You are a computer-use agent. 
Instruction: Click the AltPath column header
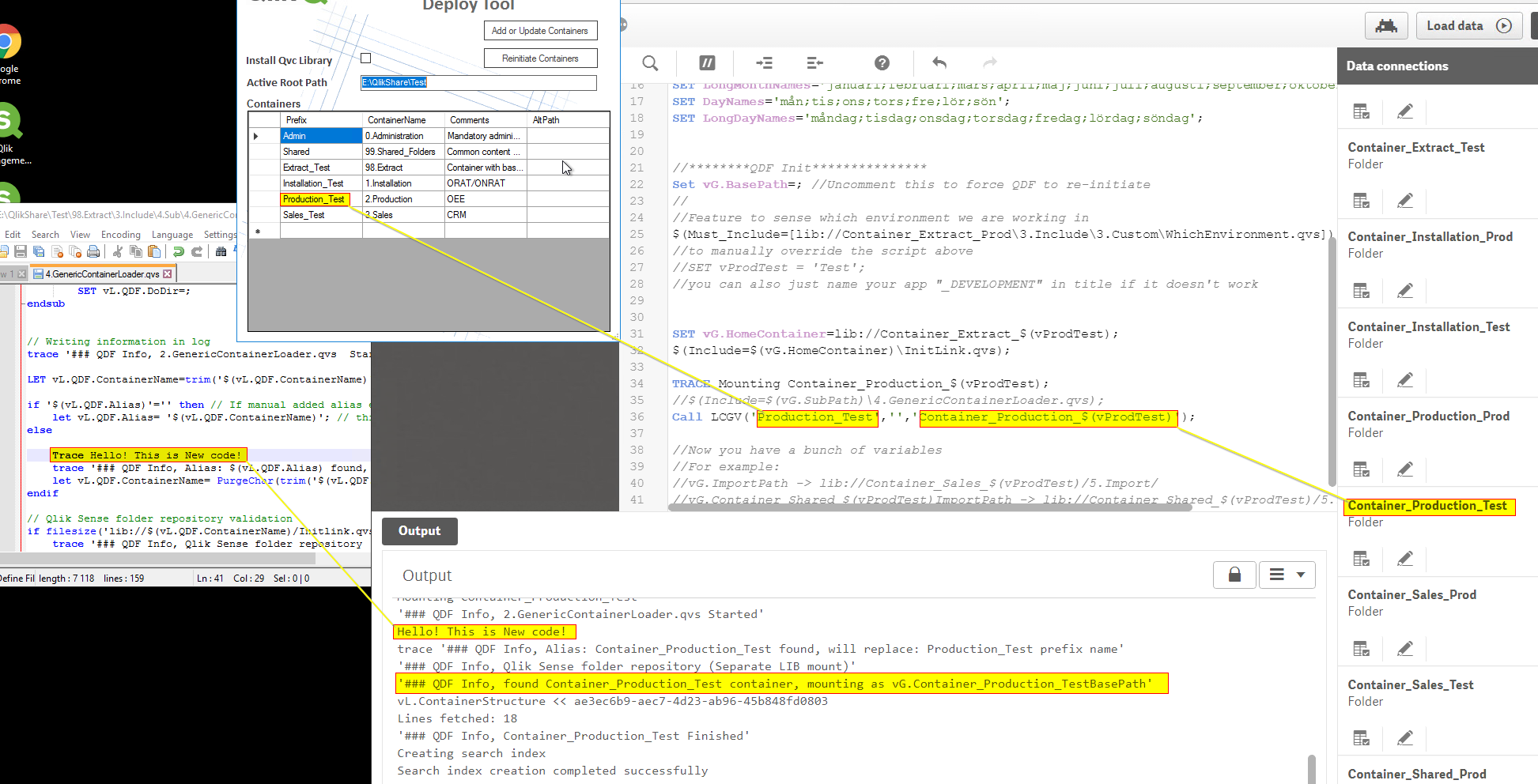[568, 120]
